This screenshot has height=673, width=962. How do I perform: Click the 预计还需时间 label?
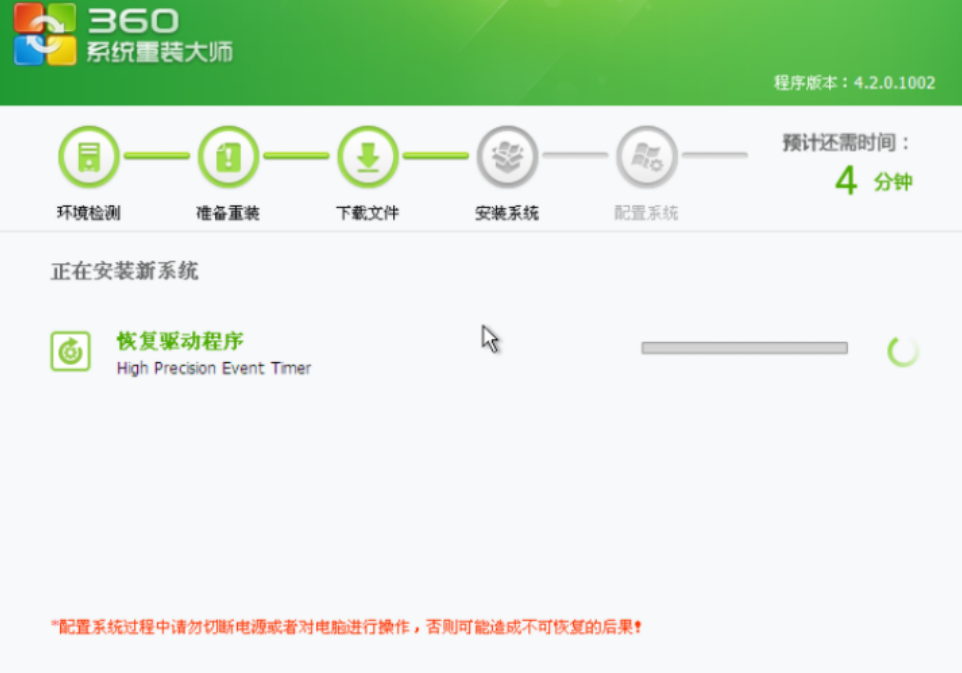(x=846, y=143)
